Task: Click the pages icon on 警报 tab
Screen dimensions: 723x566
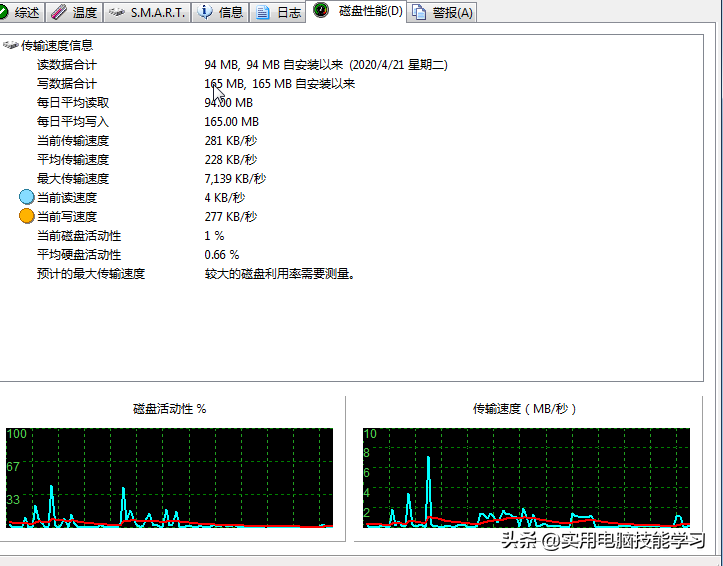Action: pos(419,12)
